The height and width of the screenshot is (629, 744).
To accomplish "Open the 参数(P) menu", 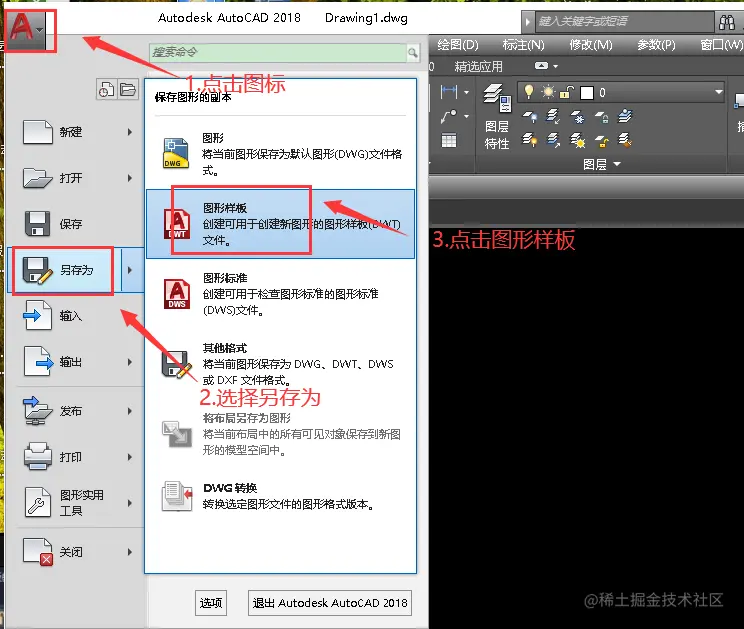I will pos(656,45).
